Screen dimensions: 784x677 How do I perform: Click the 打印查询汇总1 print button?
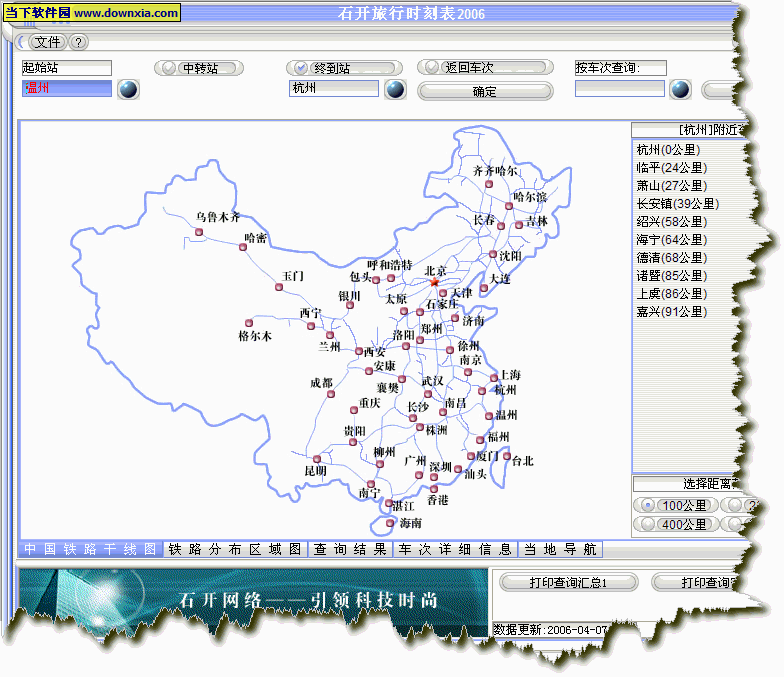pyautogui.click(x=567, y=582)
